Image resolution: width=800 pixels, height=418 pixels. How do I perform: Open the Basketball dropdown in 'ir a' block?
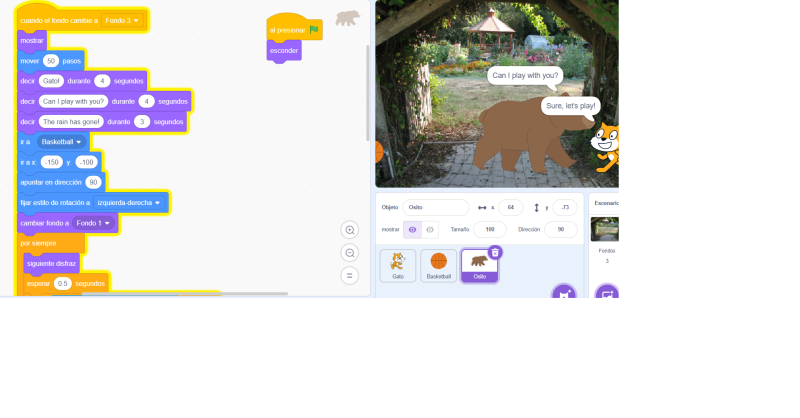[x=62, y=142]
